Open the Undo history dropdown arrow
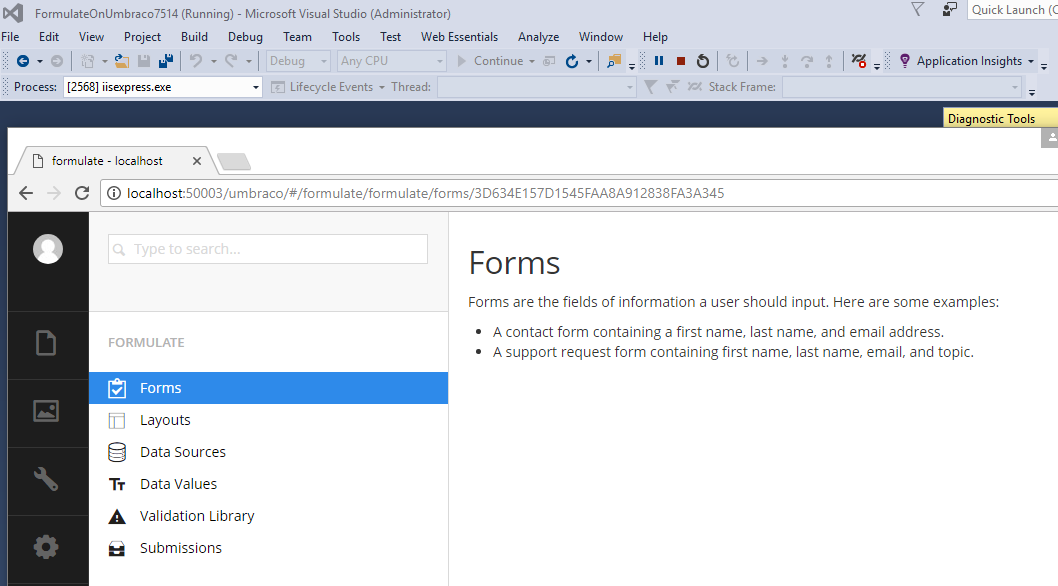The image size is (1058, 586). pyautogui.click(x=213, y=61)
